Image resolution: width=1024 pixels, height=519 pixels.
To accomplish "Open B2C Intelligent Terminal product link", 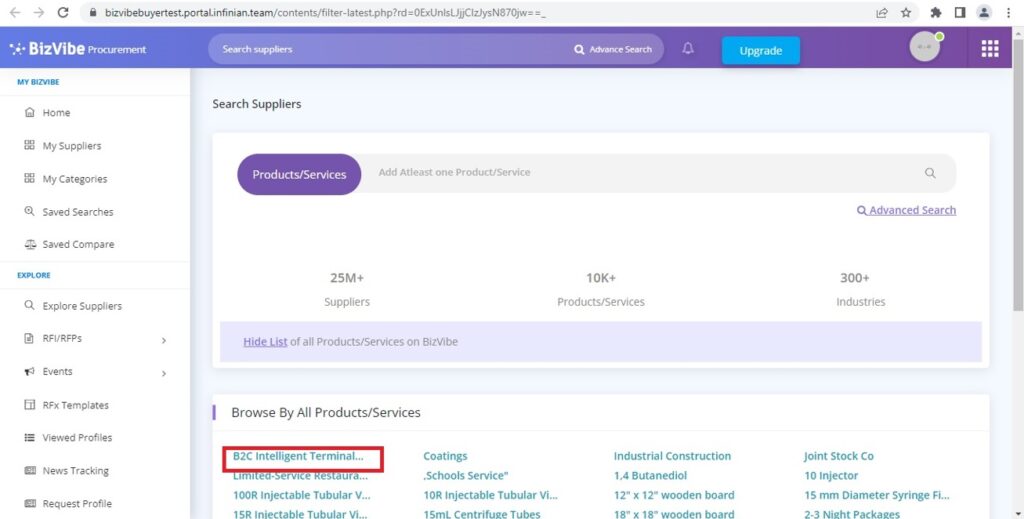I will tap(298, 456).
